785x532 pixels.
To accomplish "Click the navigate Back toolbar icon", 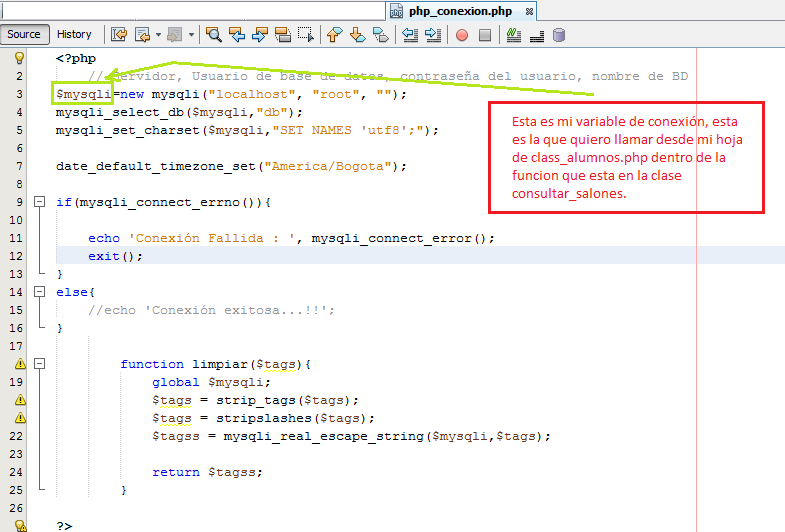I will [x=143, y=35].
